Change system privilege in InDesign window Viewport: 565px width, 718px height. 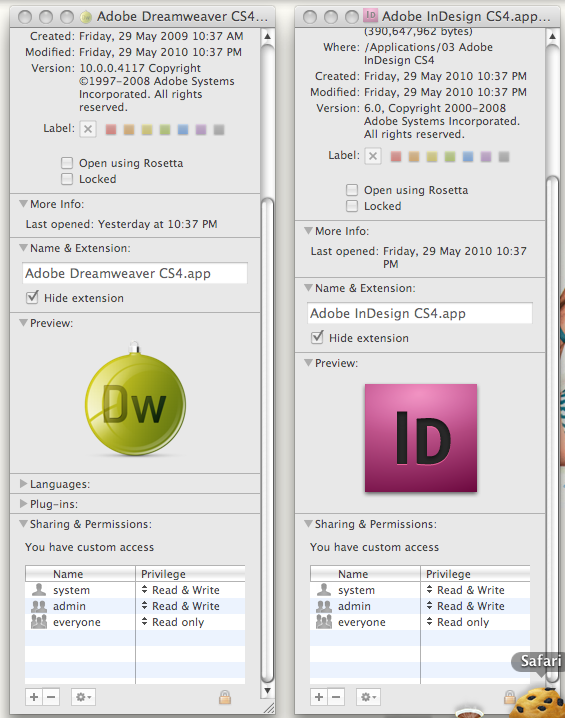coord(466,590)
